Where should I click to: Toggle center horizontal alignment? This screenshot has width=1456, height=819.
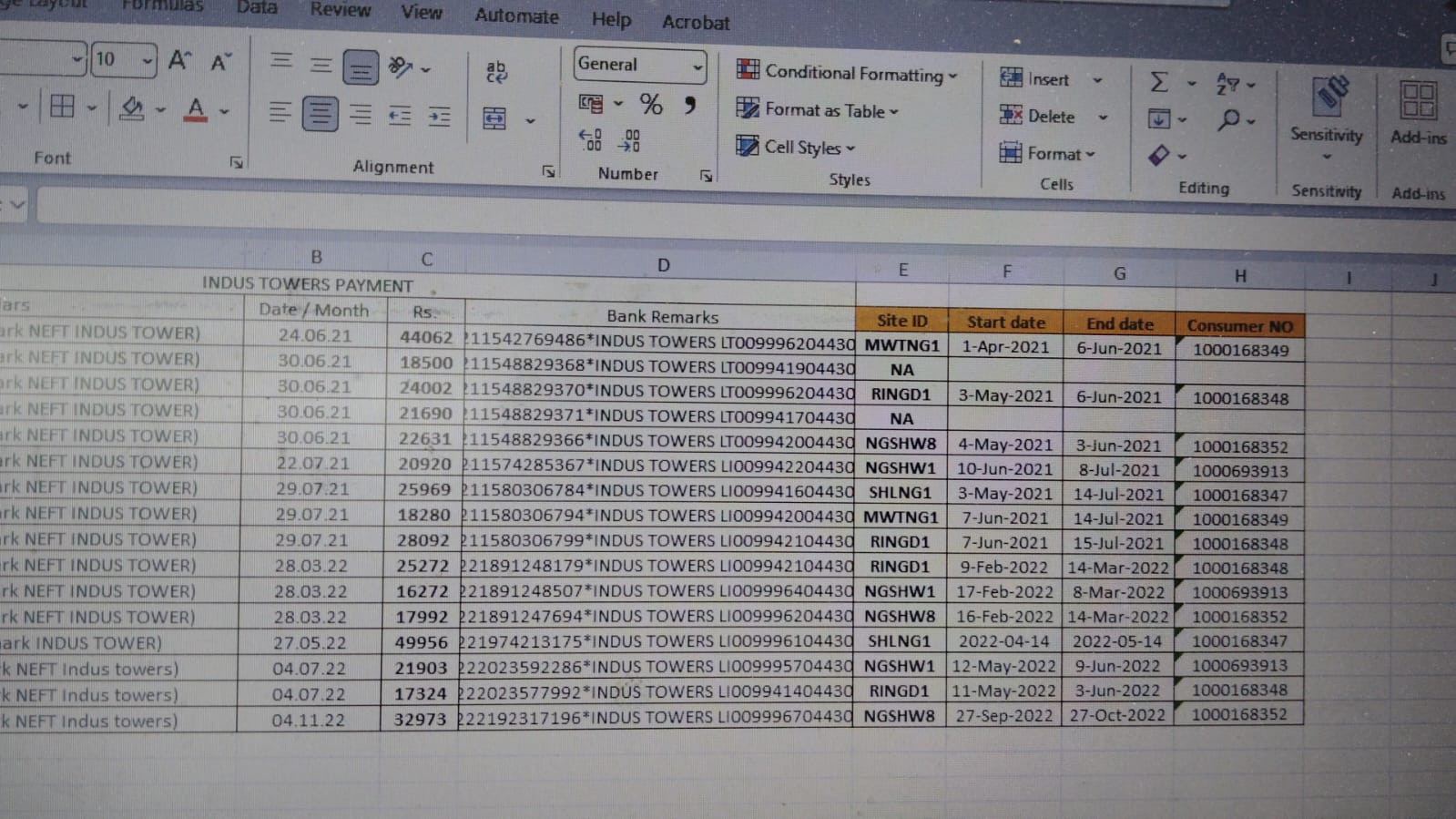click(320, 114)
